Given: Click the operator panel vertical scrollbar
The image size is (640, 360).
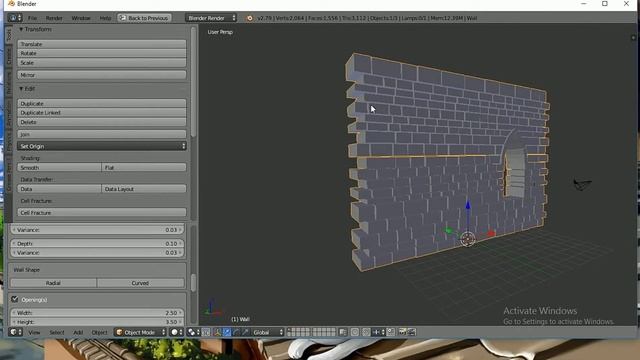Looking at the screenshot, I should 193,282.
